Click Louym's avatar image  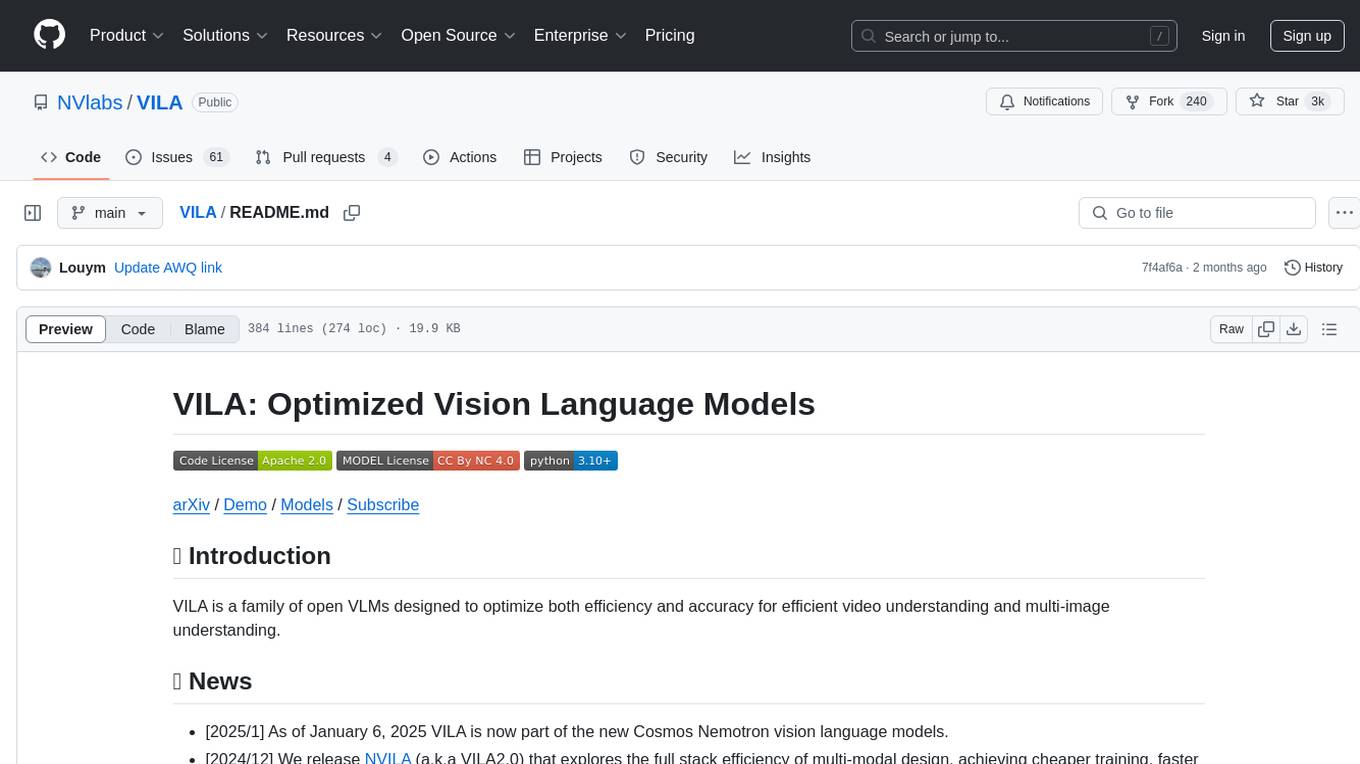41,268
